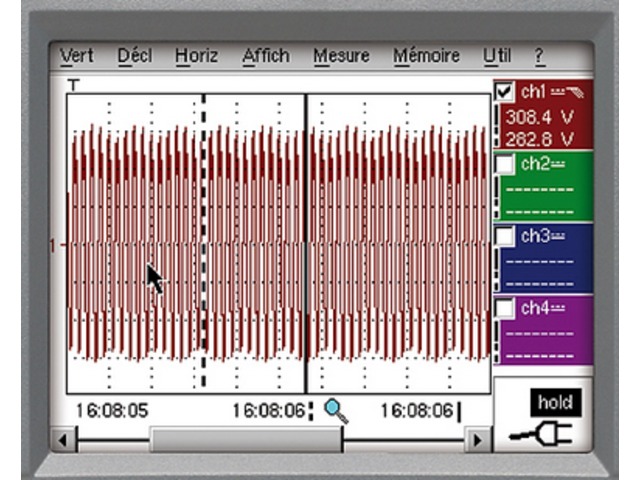640x480 pixels.
Task: Expand the Affich display menu
Action: [x=266, y=56]
